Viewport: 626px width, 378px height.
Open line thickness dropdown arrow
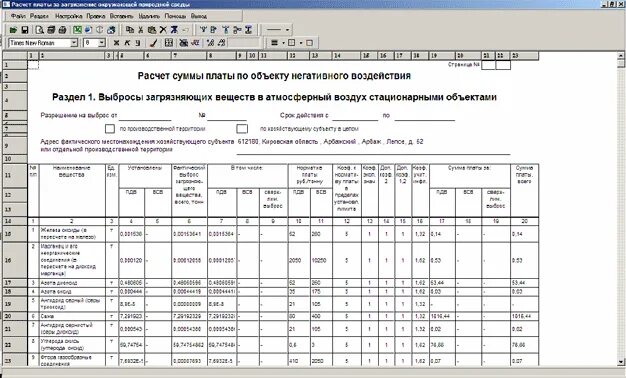point(283,43)
